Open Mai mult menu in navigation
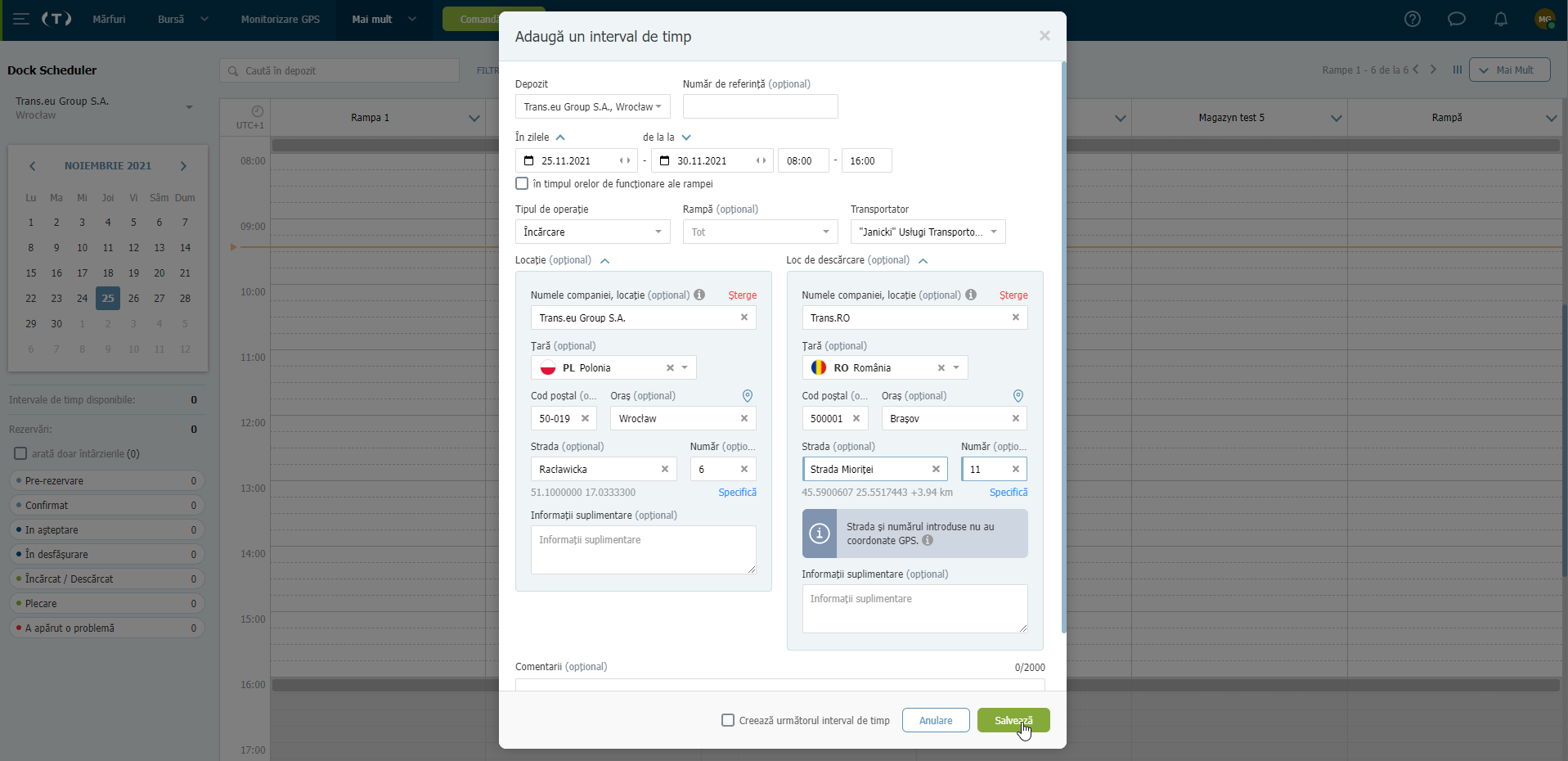The image size is (1568, 761). pos(384,19)
